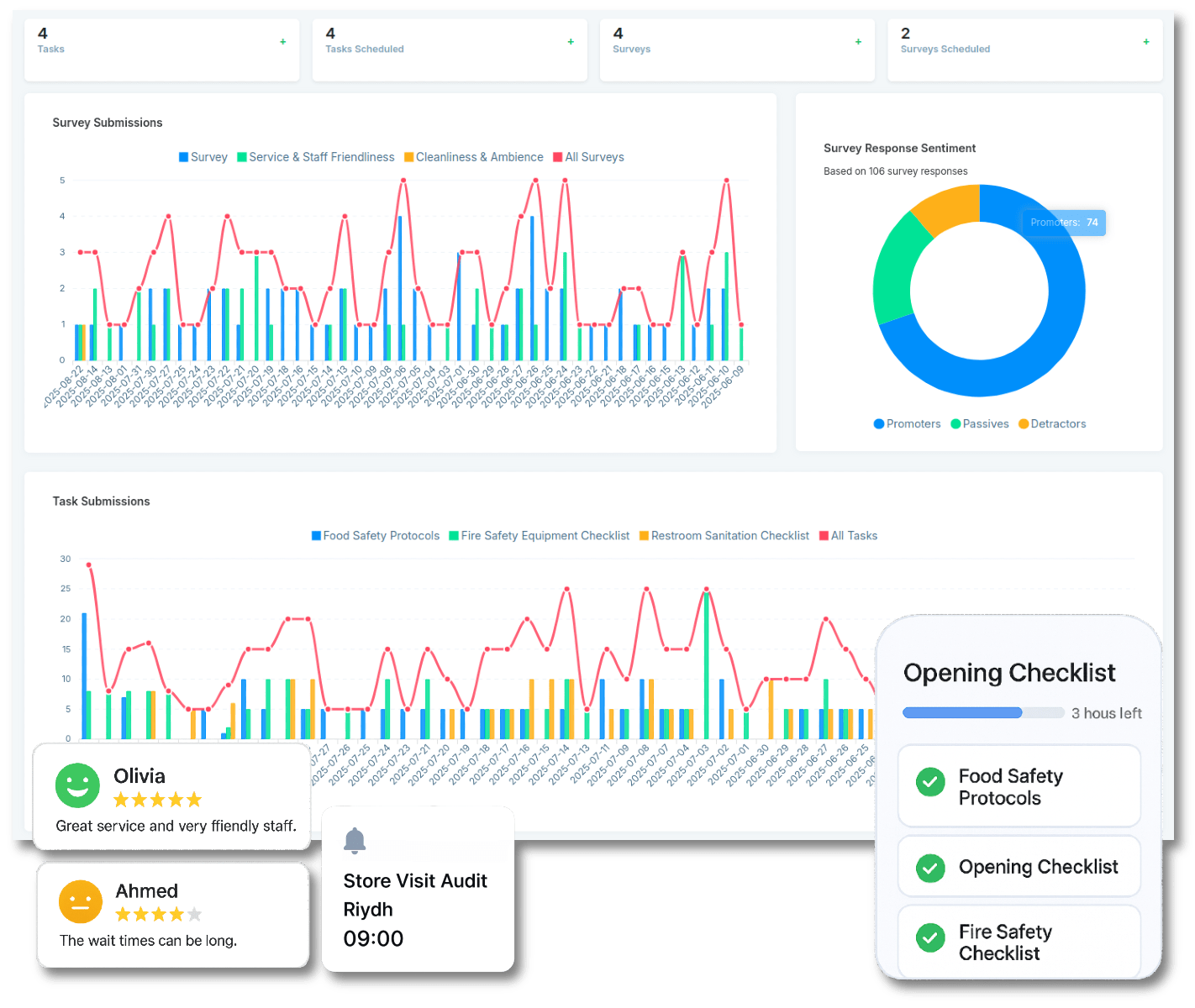Click the notification bell icon above Store Visit Audit
This screenshot has width=1195, height=1008.
click(x=355, y=840)
